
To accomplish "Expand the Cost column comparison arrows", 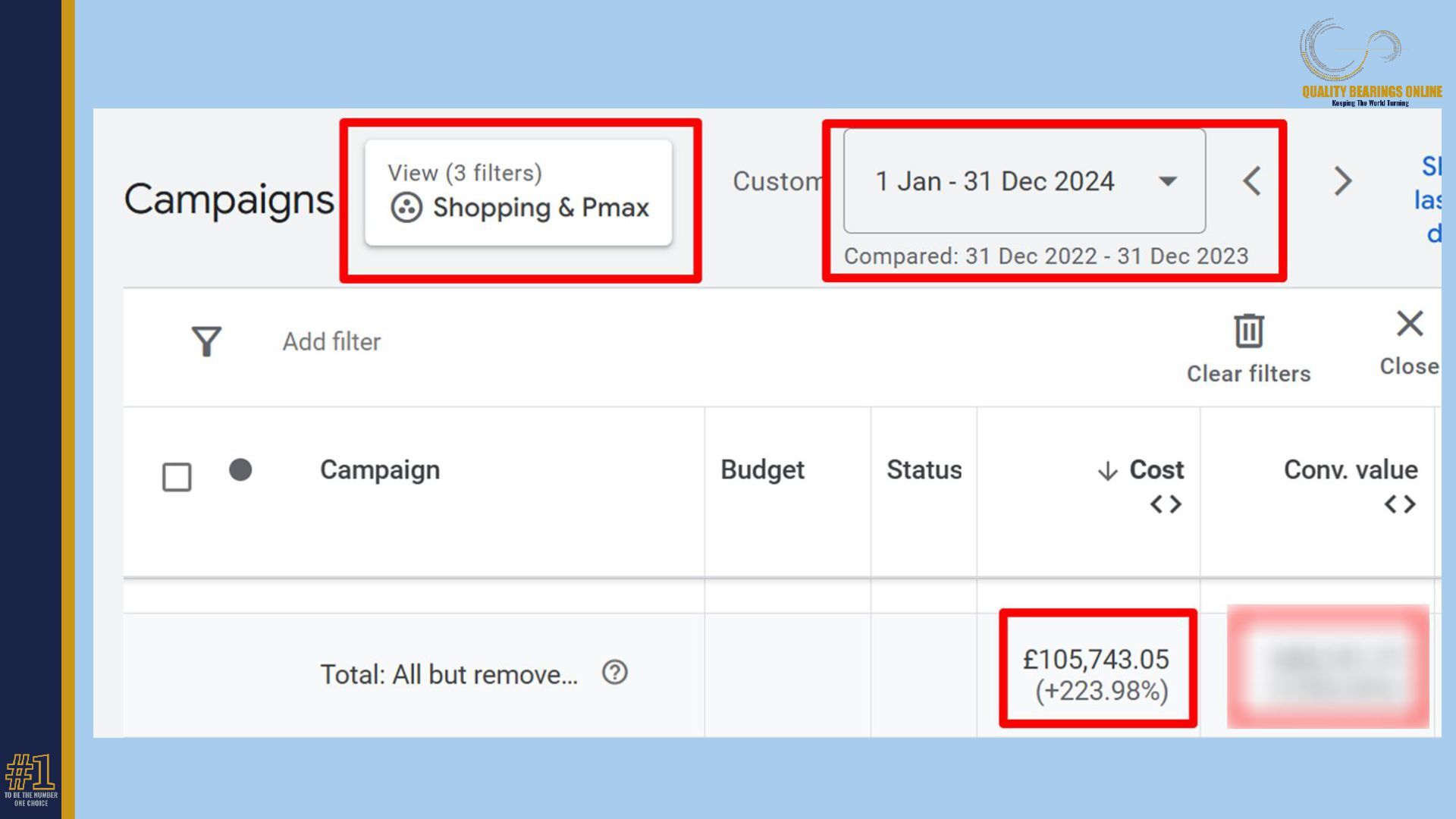I will tap(1166, 504).
